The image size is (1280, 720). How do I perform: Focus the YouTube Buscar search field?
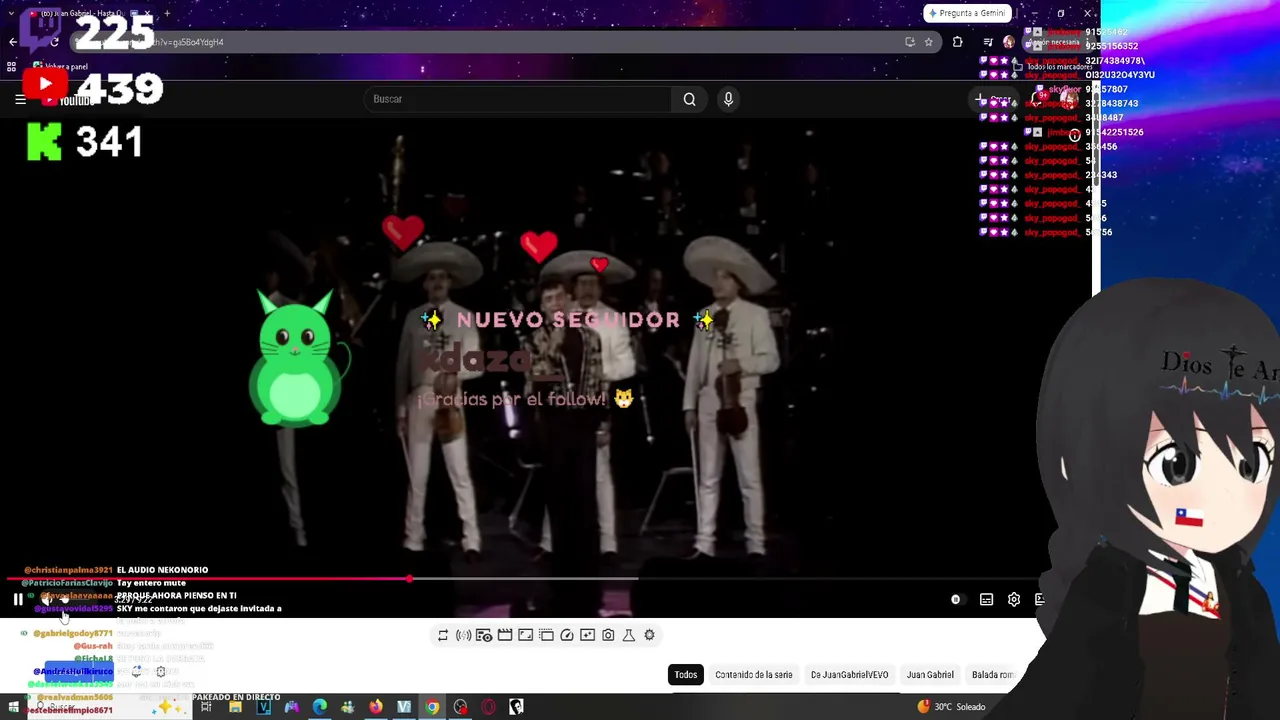tap(518, 99)
